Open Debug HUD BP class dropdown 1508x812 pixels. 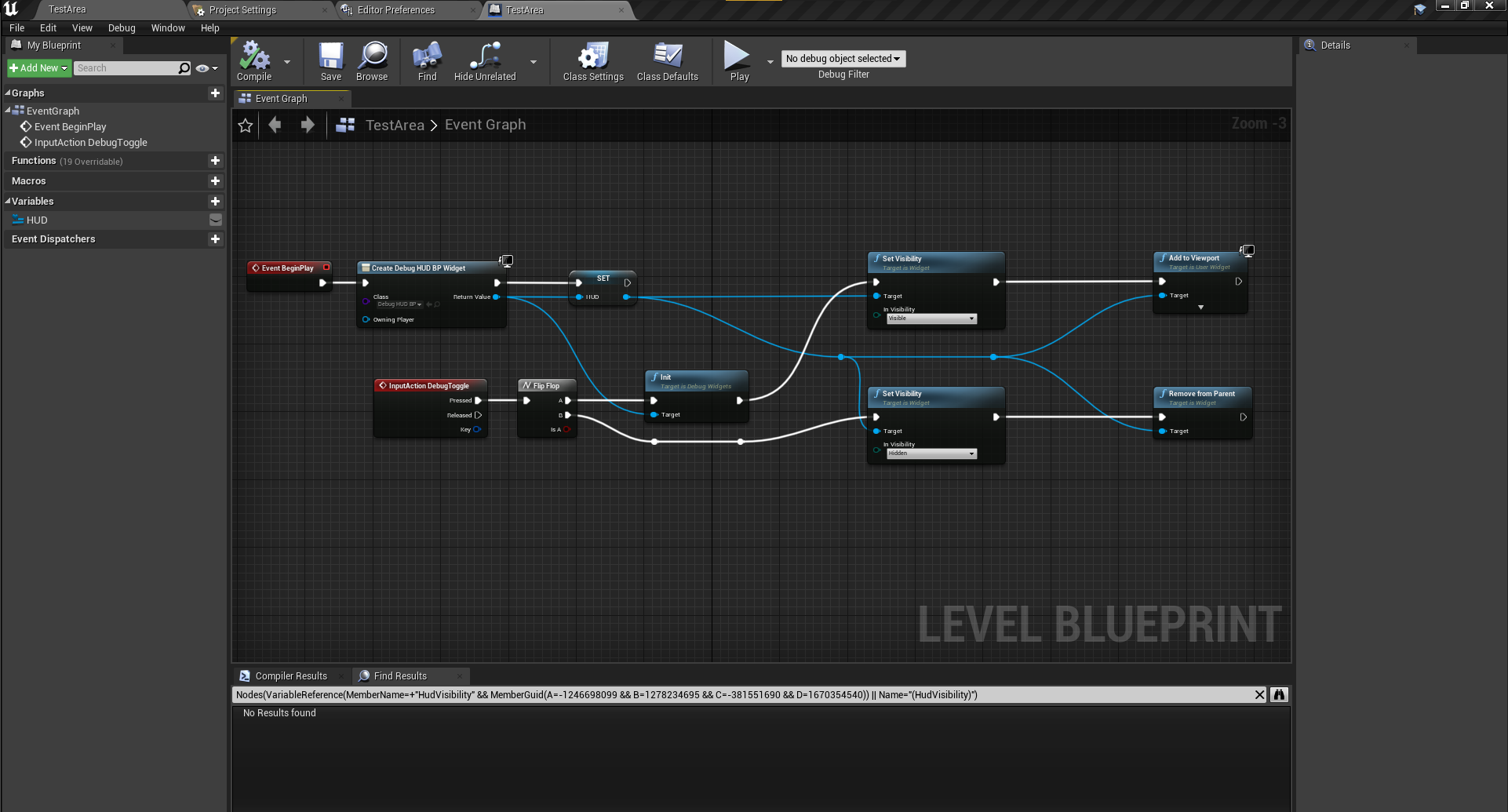pyautogui.click(x=399, y=304)
